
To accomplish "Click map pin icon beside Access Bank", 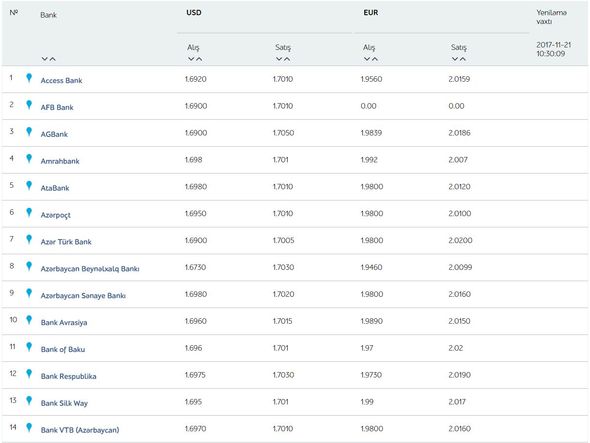I will 29,78.
